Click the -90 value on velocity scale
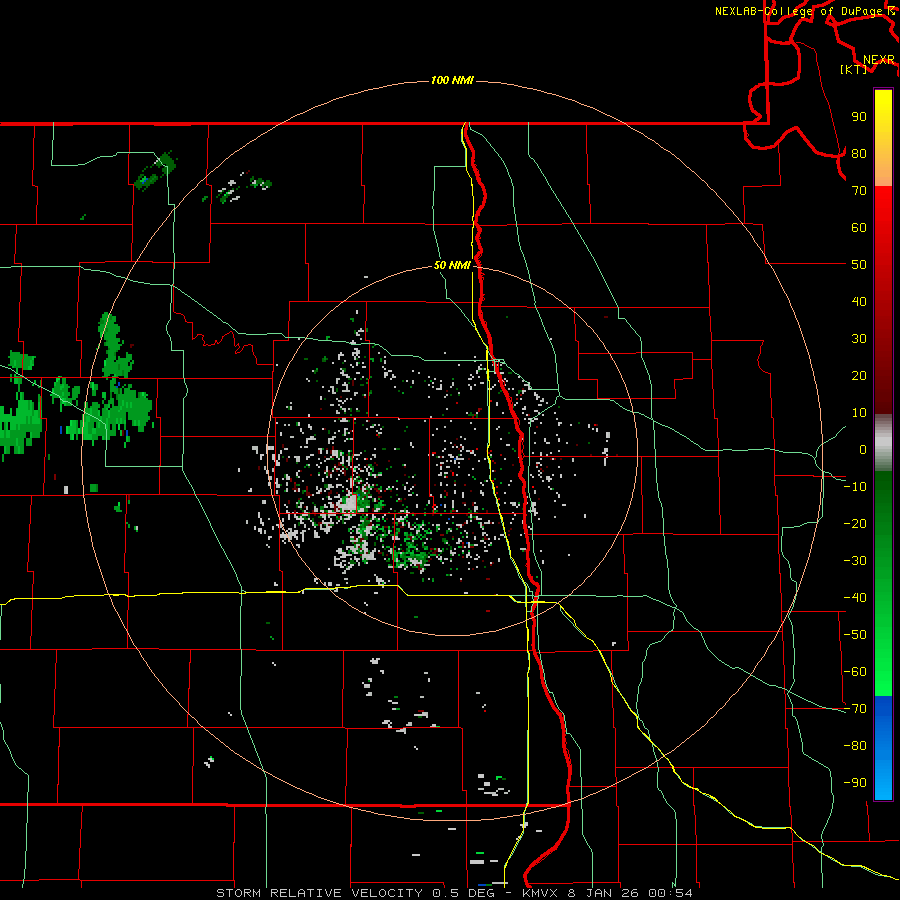This screenshot has width=900, height=900. [x=855, y=783]
